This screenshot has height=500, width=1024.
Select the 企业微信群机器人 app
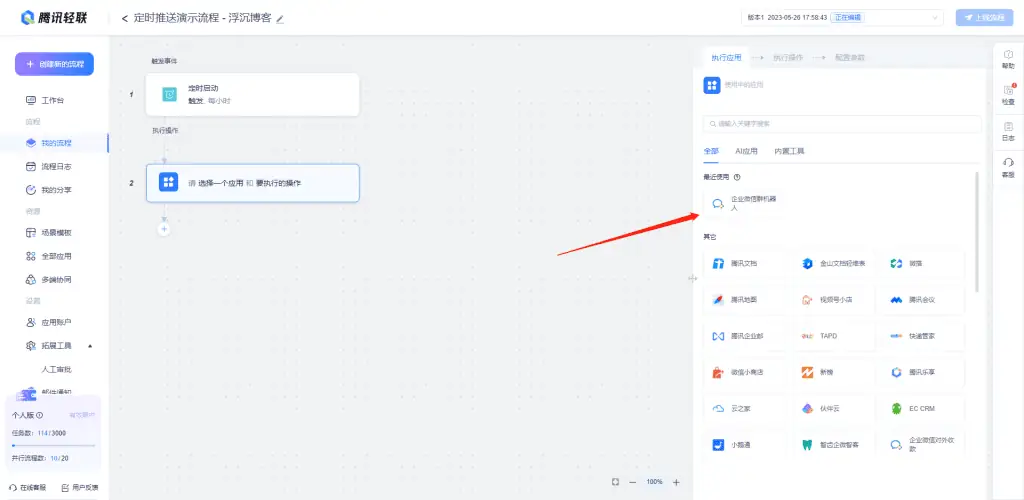click(745, 203)
